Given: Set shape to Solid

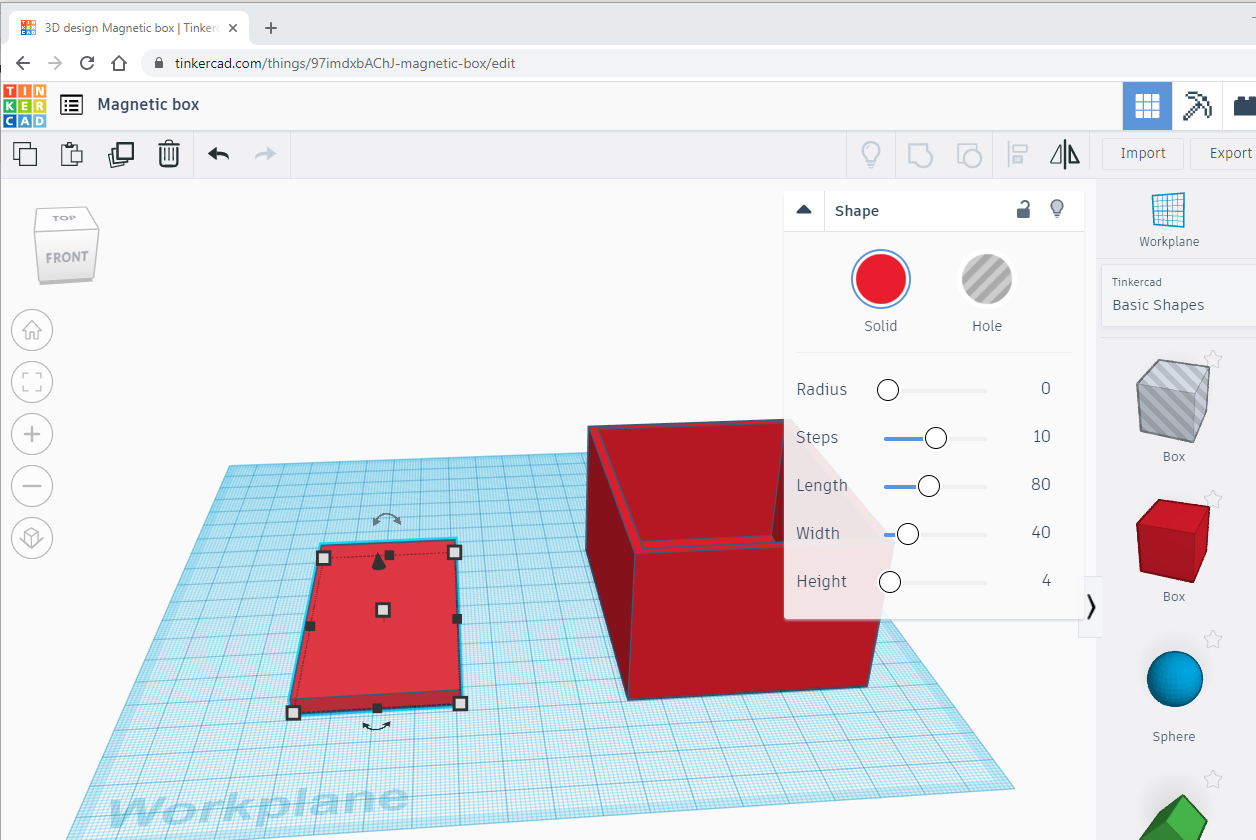Looking at the screenshot, I should pos(881,279).
